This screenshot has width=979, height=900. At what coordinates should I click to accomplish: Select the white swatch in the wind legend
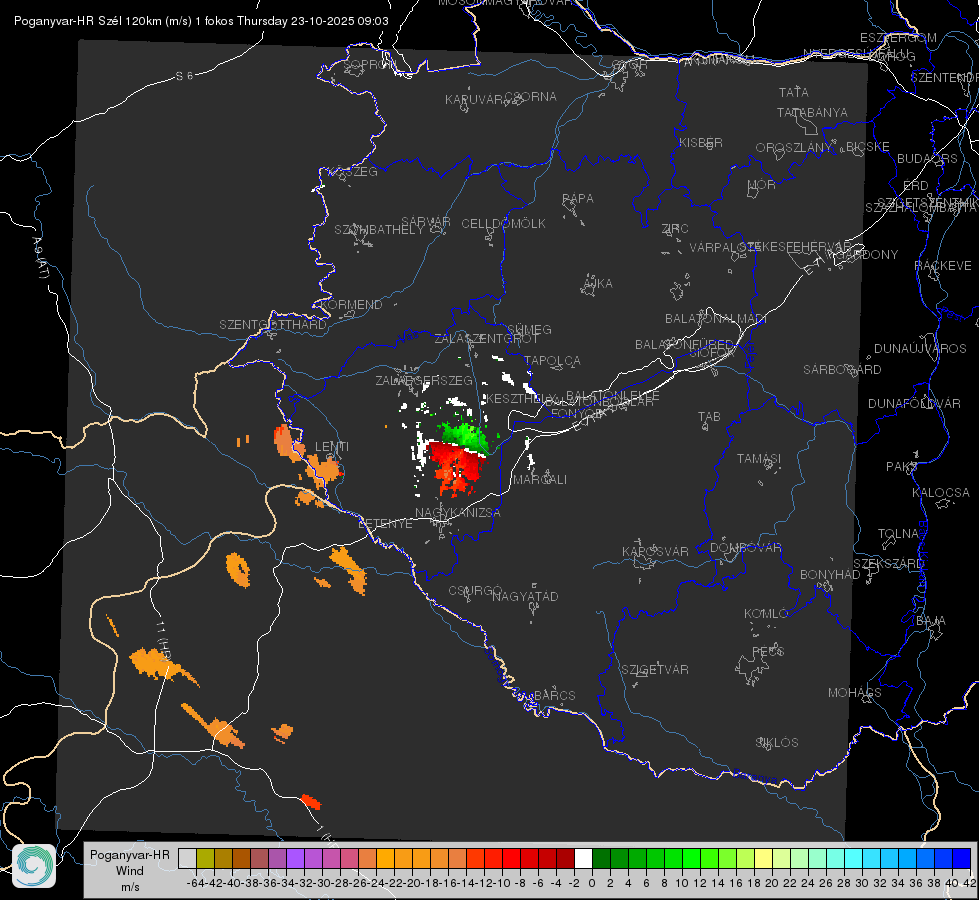pyautogui.click(x=583, y=858)
